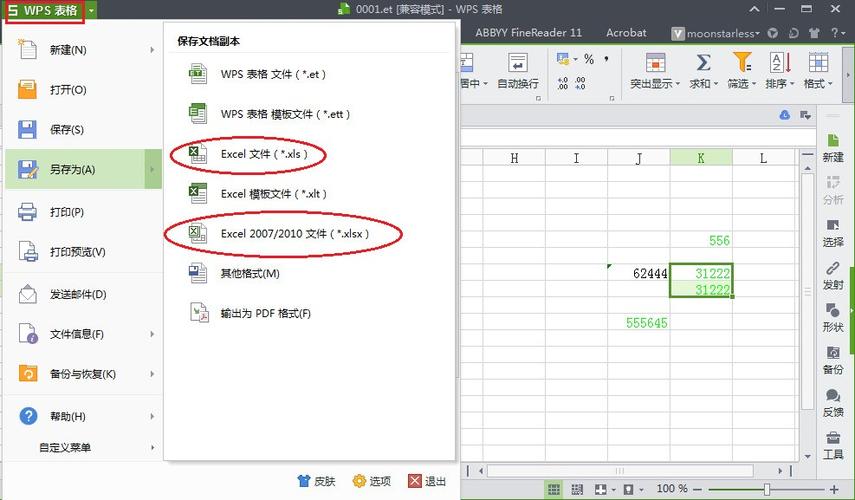Open the WPS 表格 application menu button
Screen dimensions: 855x500
[44, 10]
